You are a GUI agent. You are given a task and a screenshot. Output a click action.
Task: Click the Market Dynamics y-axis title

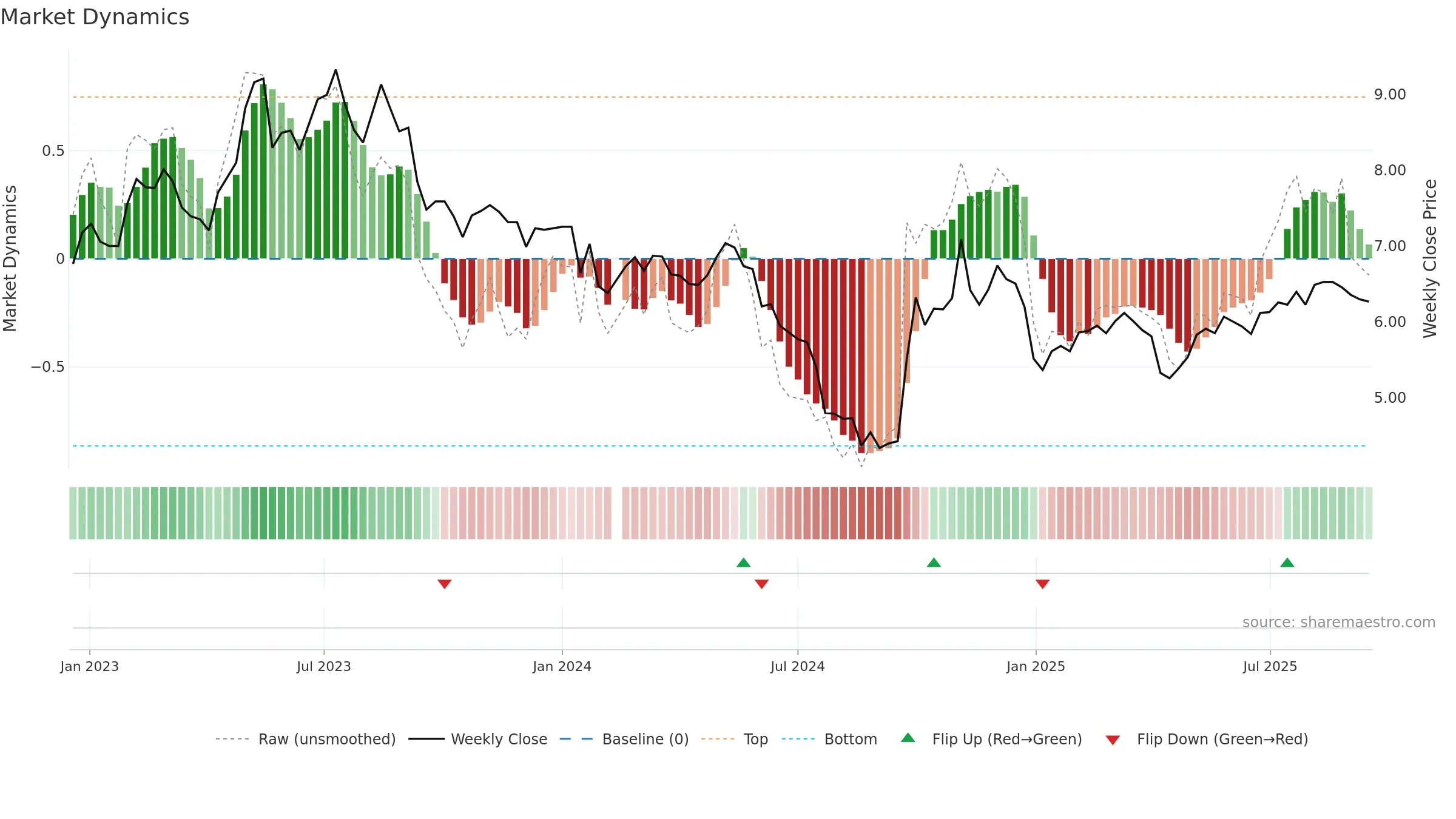[10, 258]
